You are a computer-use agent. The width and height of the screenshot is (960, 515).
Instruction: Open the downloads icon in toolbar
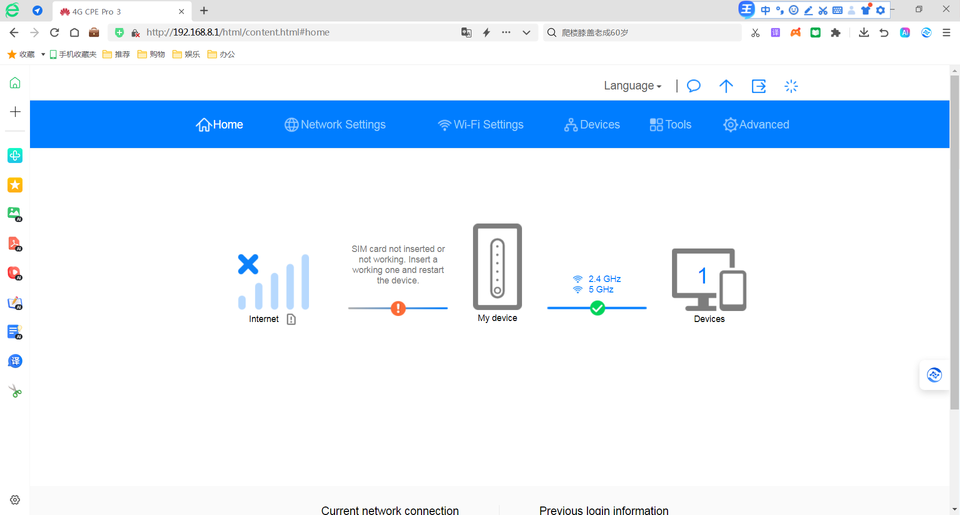[864, 32]
